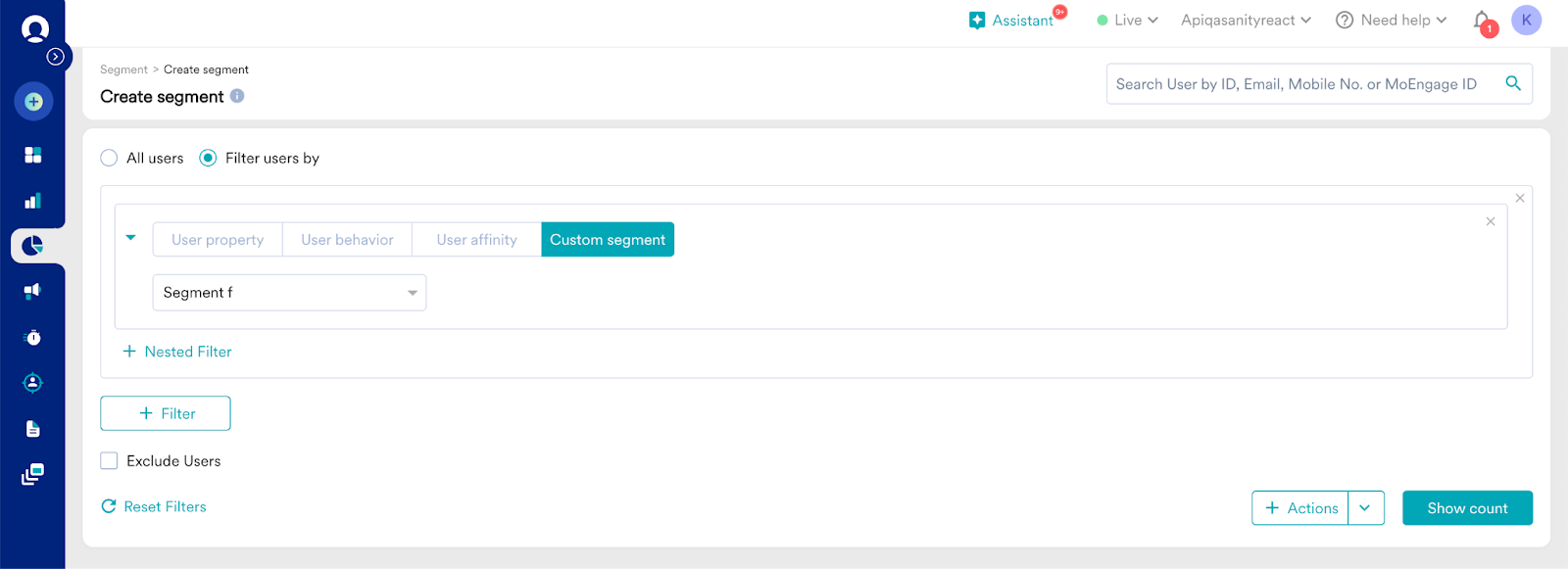Click the search magnifier icon
This screenshot has width=1568, height=569.
[1513, 83]
